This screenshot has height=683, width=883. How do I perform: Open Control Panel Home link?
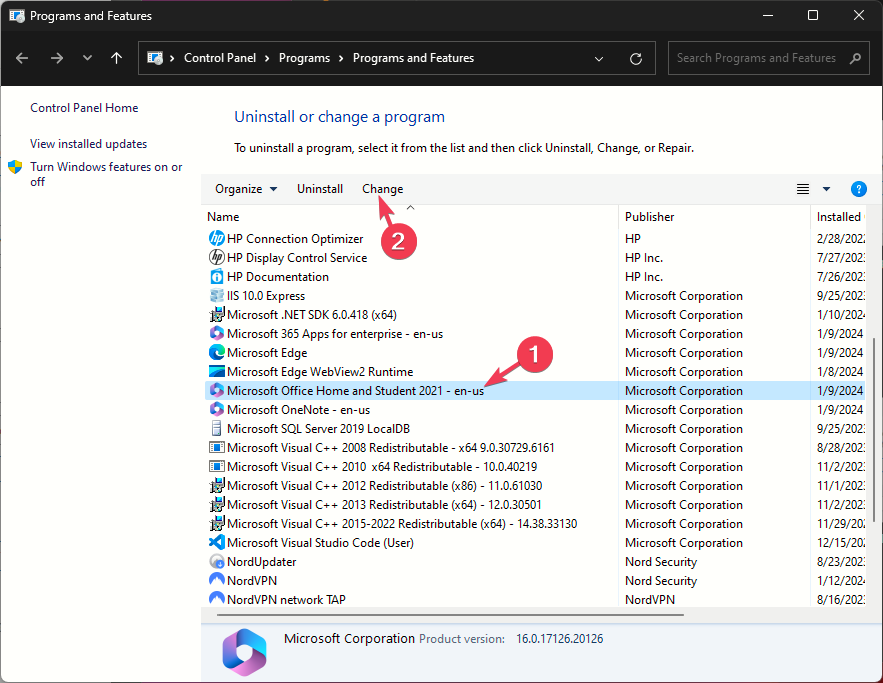pos(84,108)
